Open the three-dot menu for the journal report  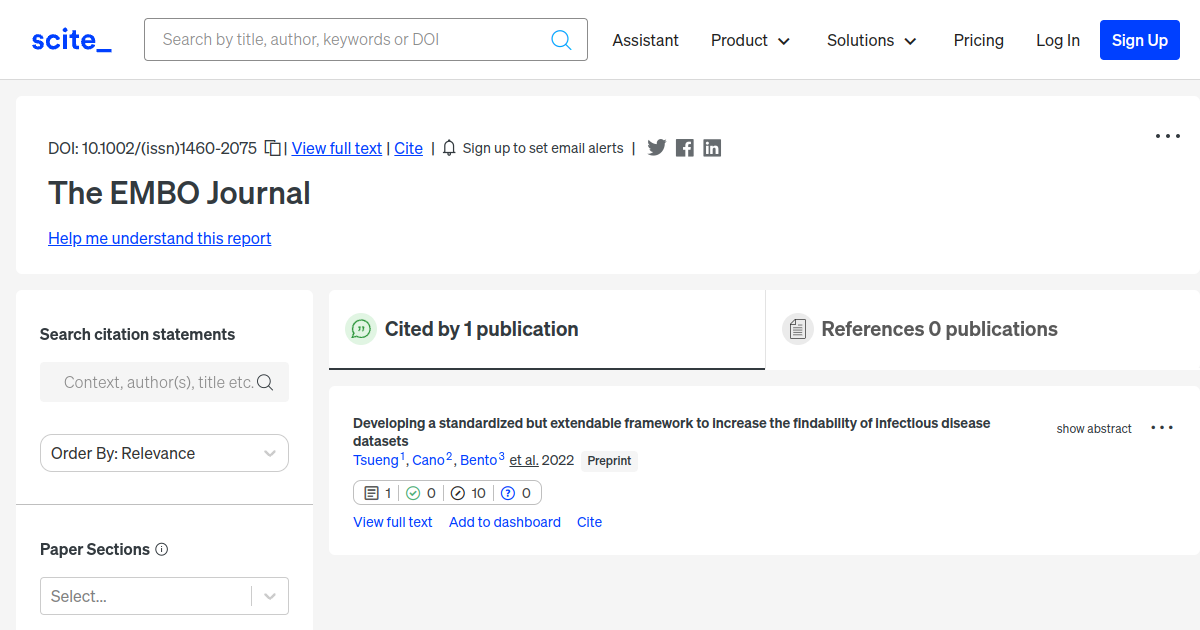(x=1167, y=136)
